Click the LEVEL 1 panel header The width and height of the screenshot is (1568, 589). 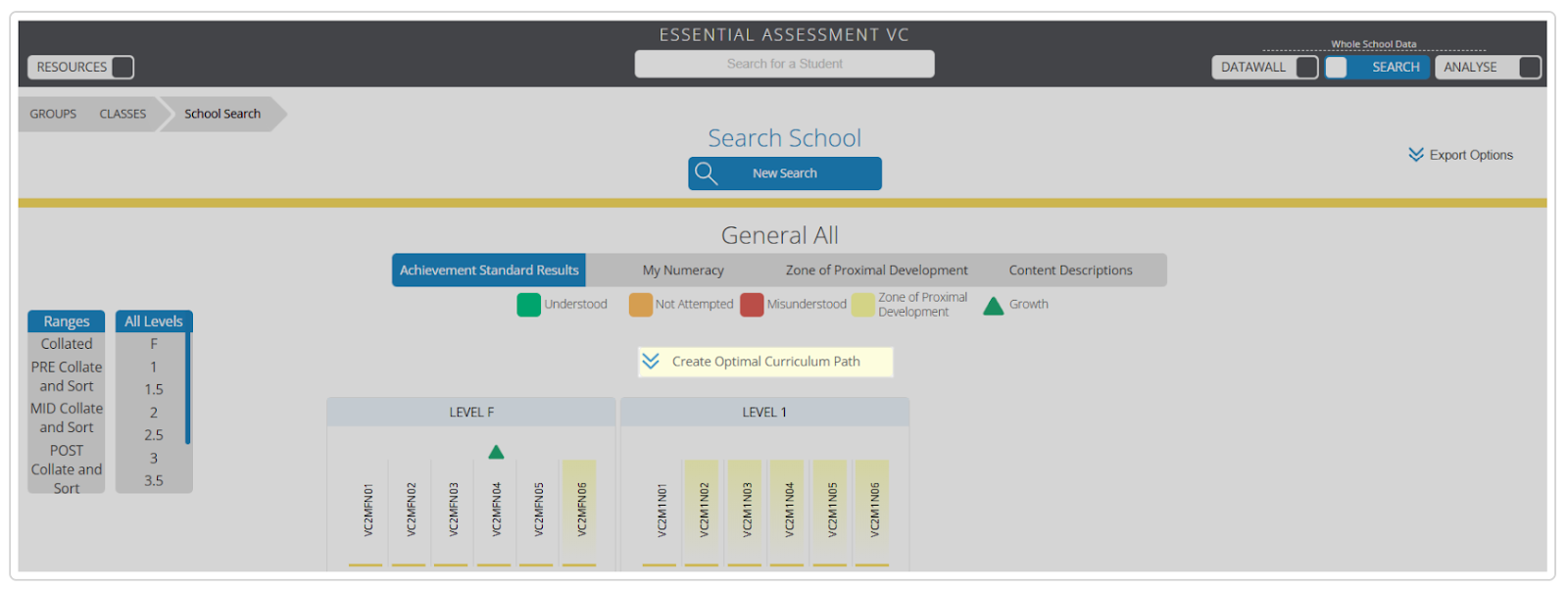(764, 413)
